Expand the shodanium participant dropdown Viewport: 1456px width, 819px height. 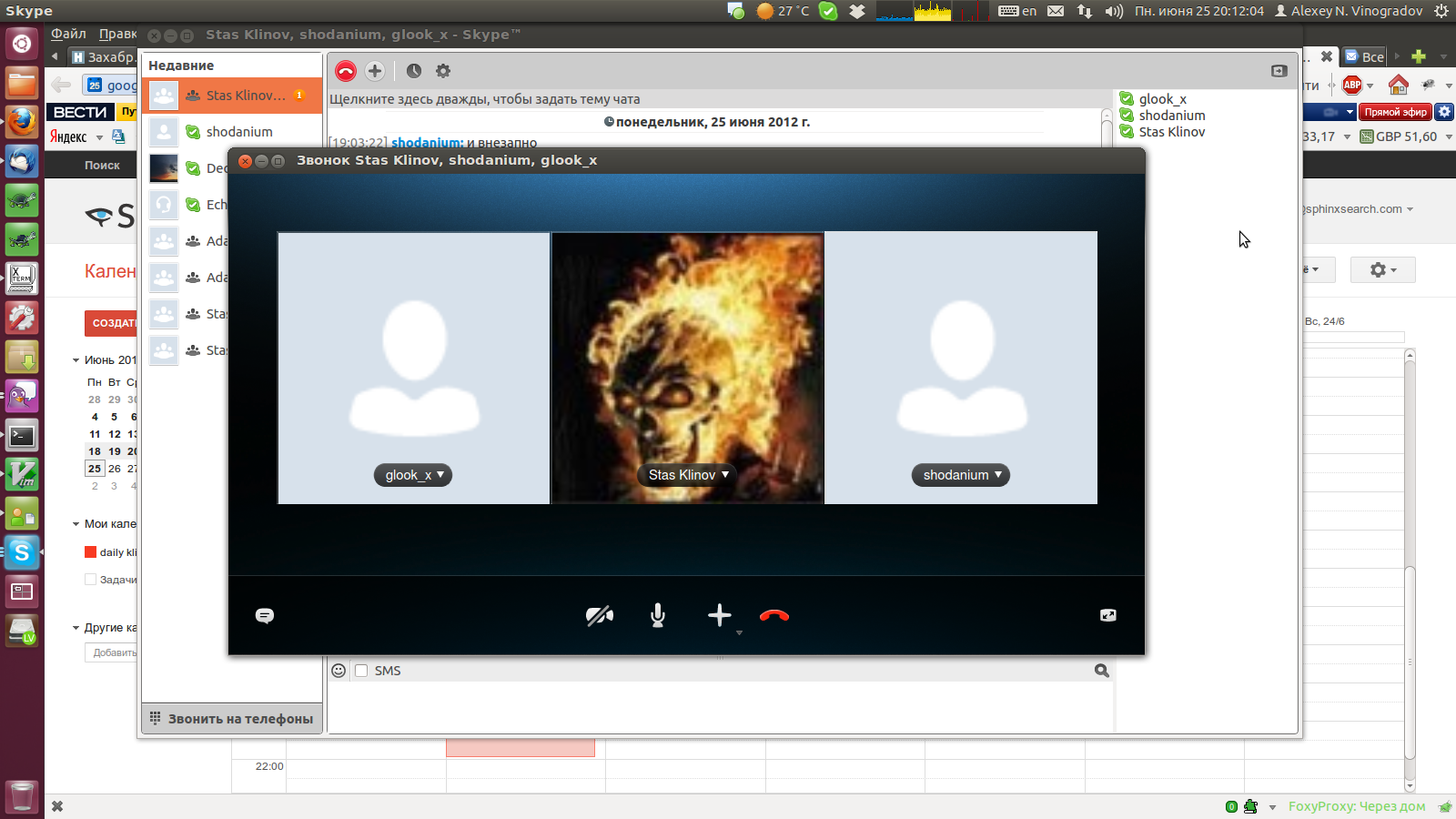pyautogui.click(x=961, y=475)
